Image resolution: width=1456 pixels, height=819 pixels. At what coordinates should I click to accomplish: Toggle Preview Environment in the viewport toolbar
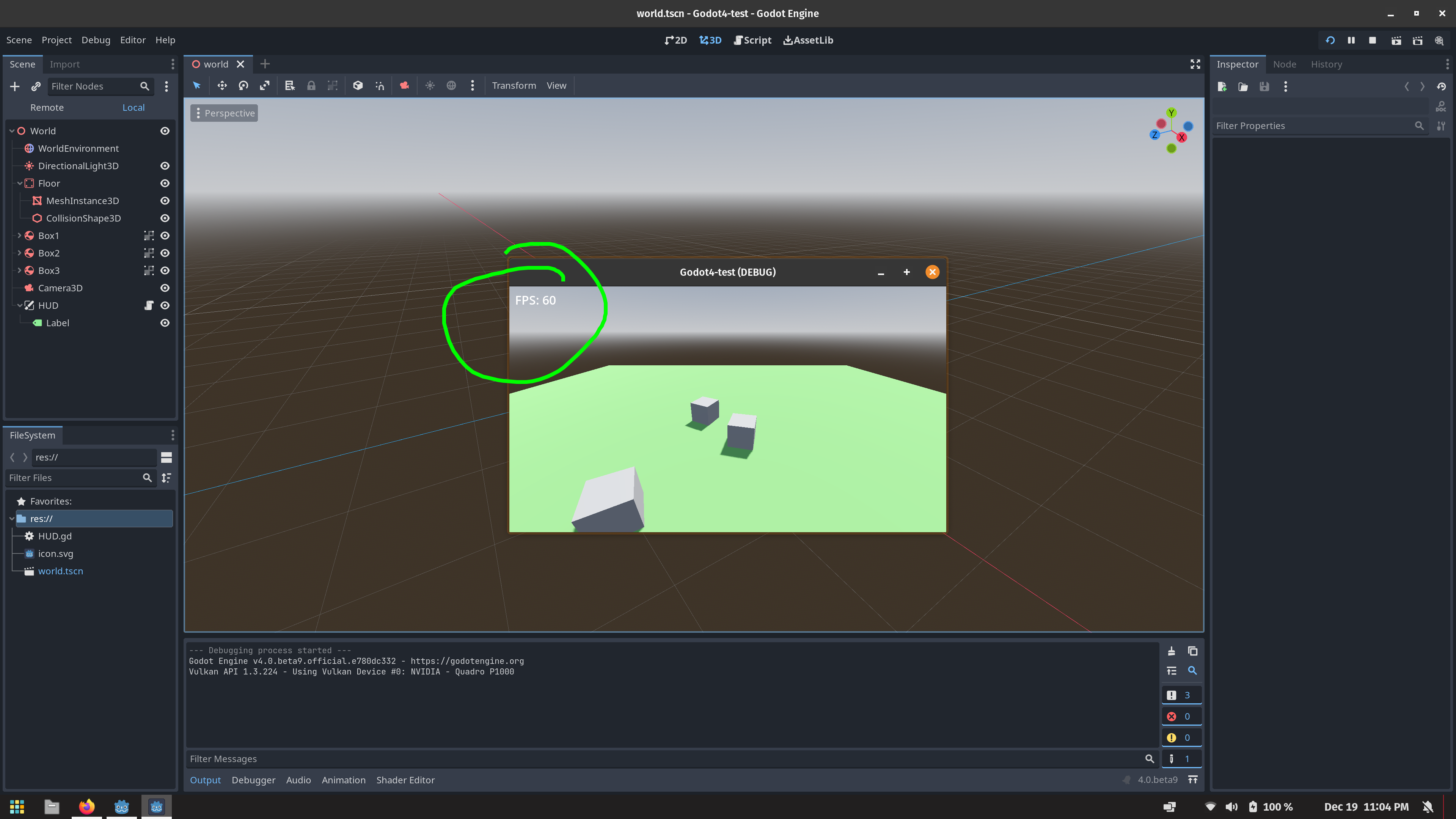[x=451, y=85]
